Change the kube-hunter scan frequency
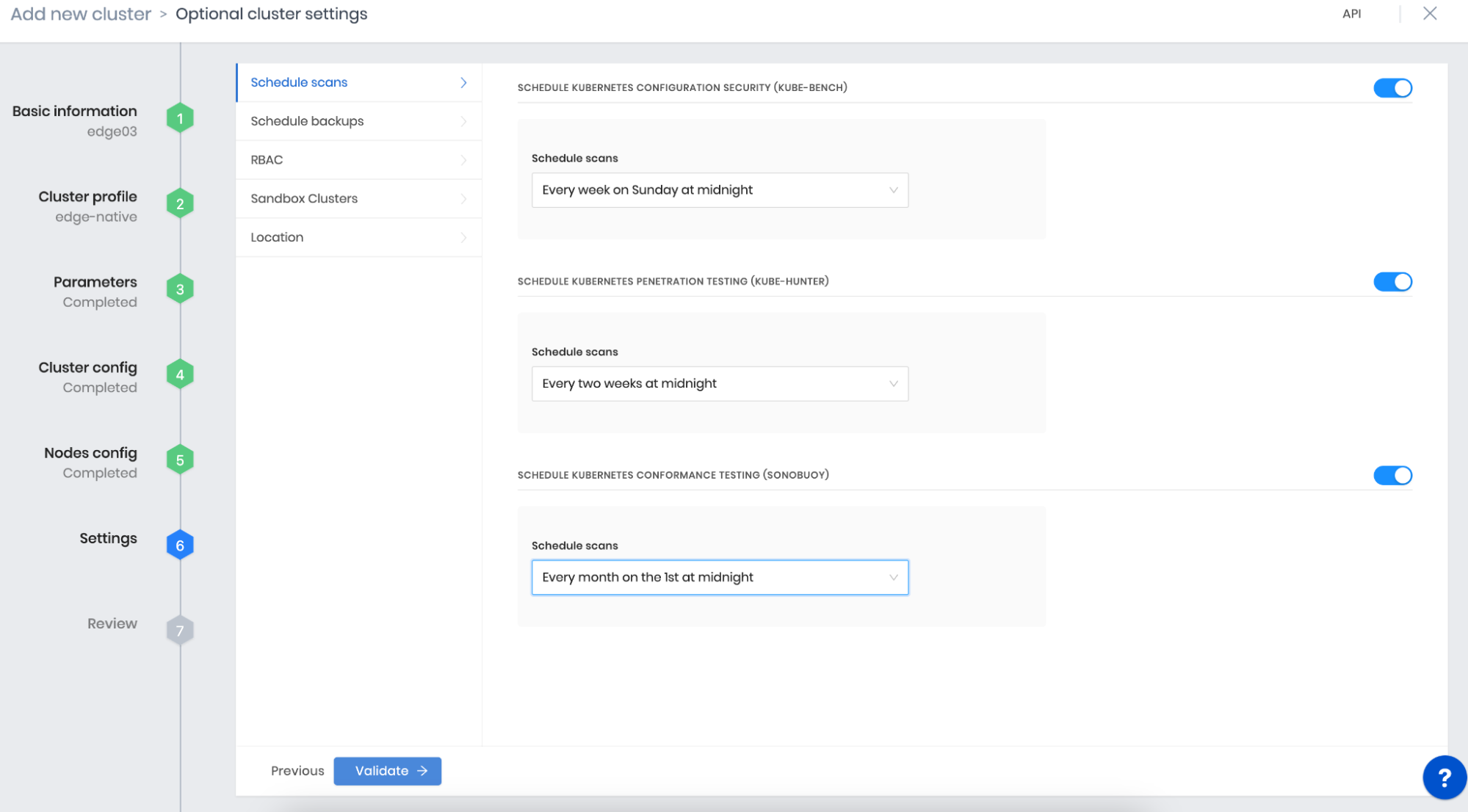Viewport: 1468px width, 812px height. click(x=719, y=383)
